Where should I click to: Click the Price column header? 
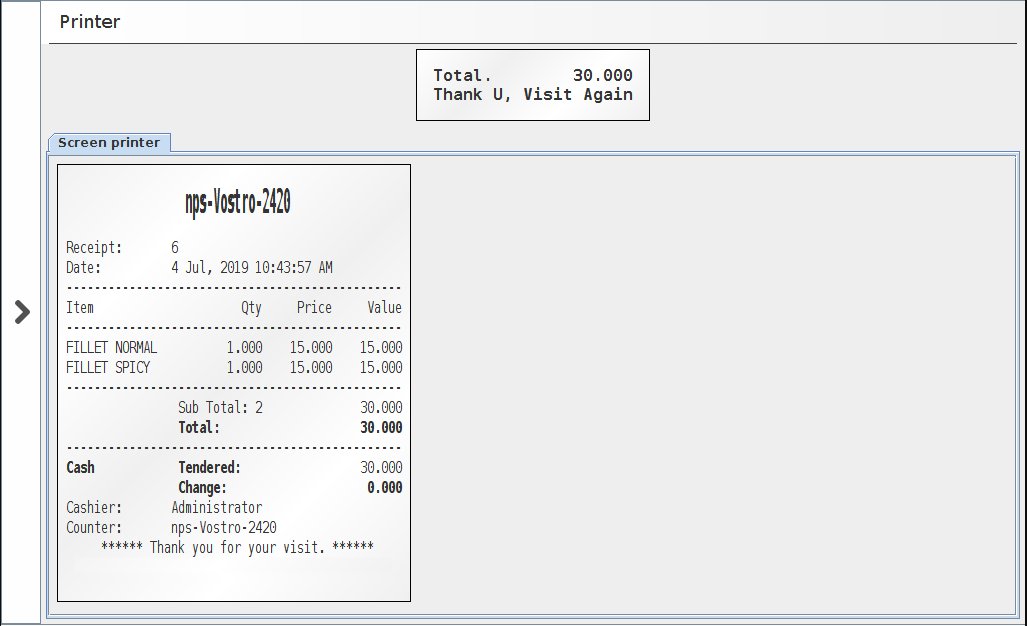[x=314, y=308]
